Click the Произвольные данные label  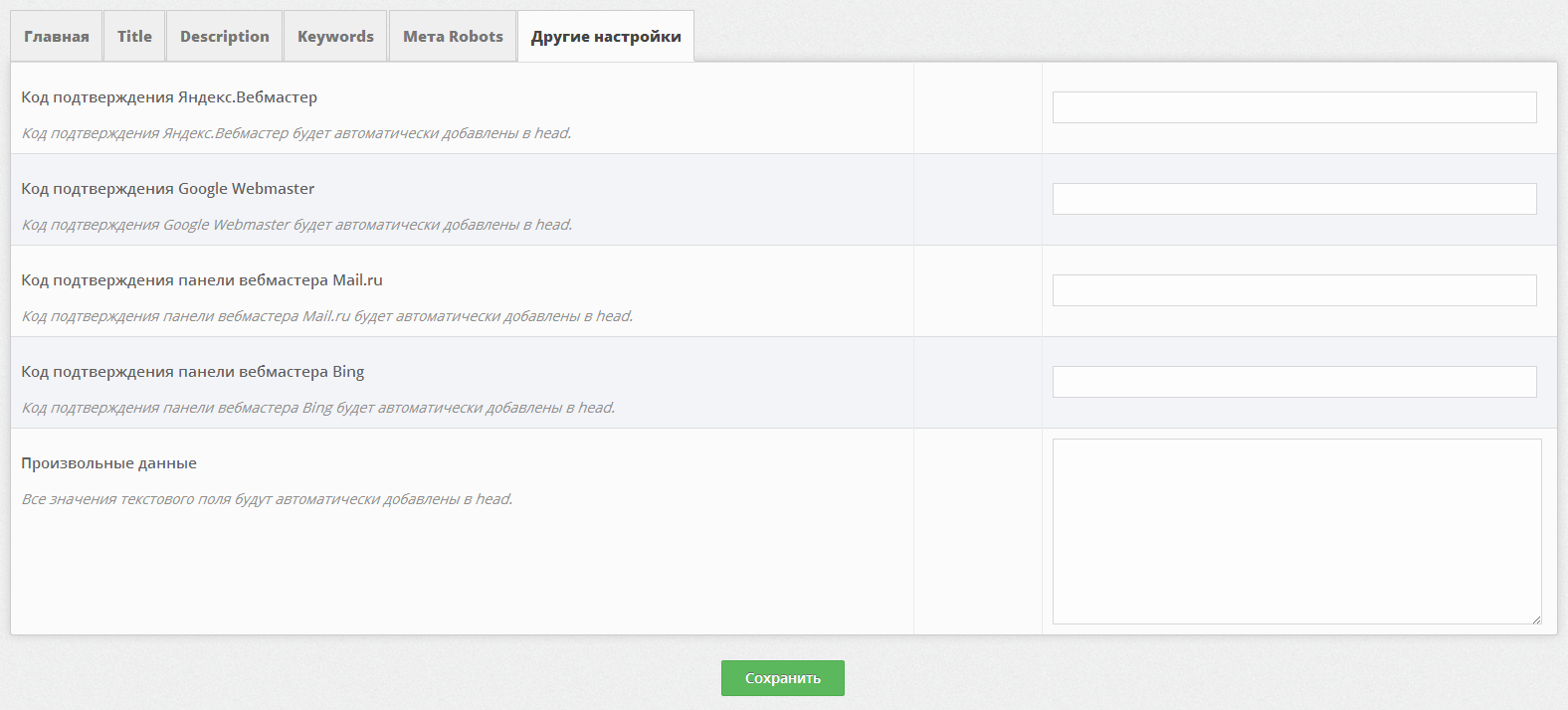[108, 463]
